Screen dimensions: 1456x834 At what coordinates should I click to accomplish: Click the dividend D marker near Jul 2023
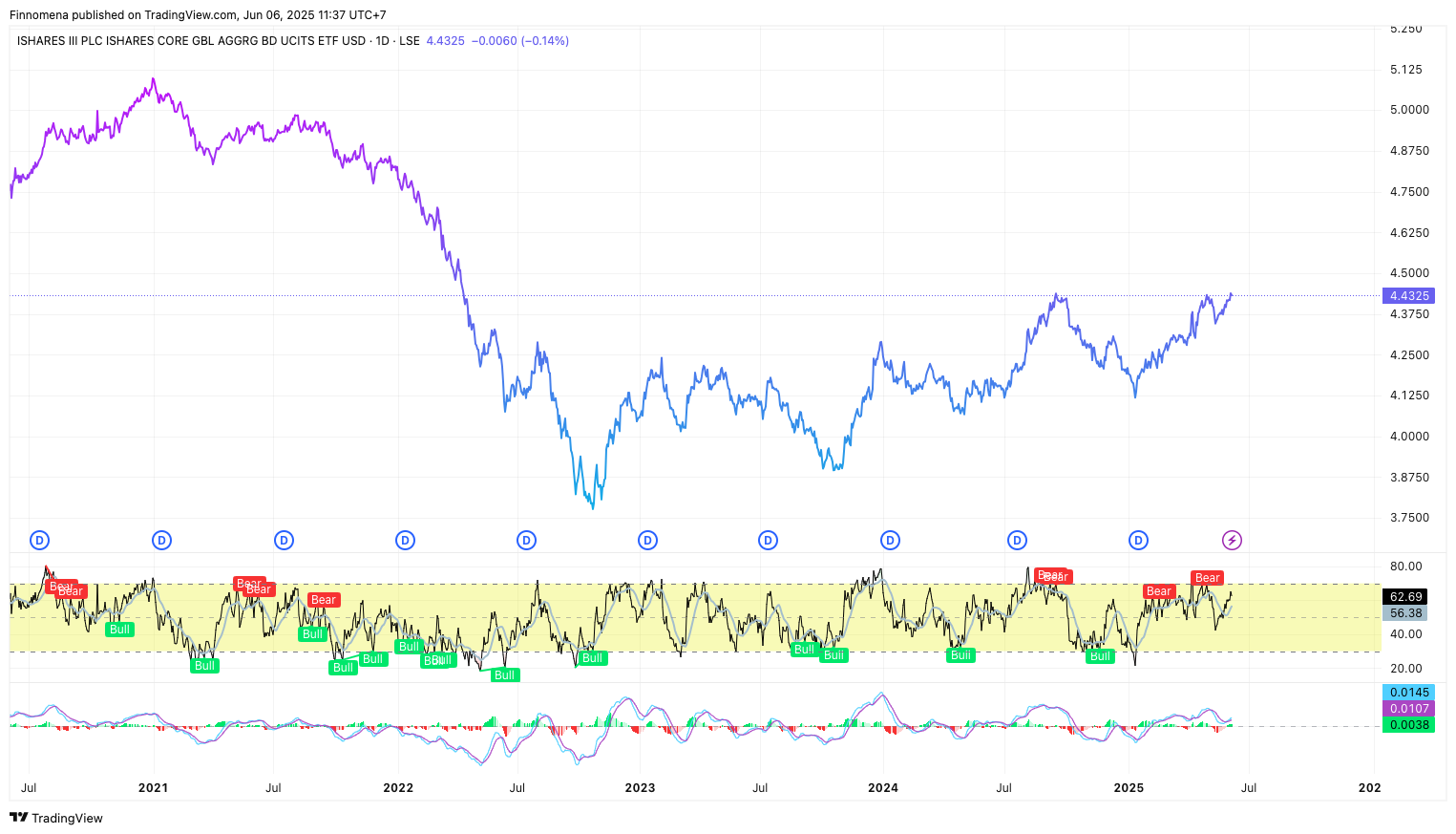click(x=768, y=541)
